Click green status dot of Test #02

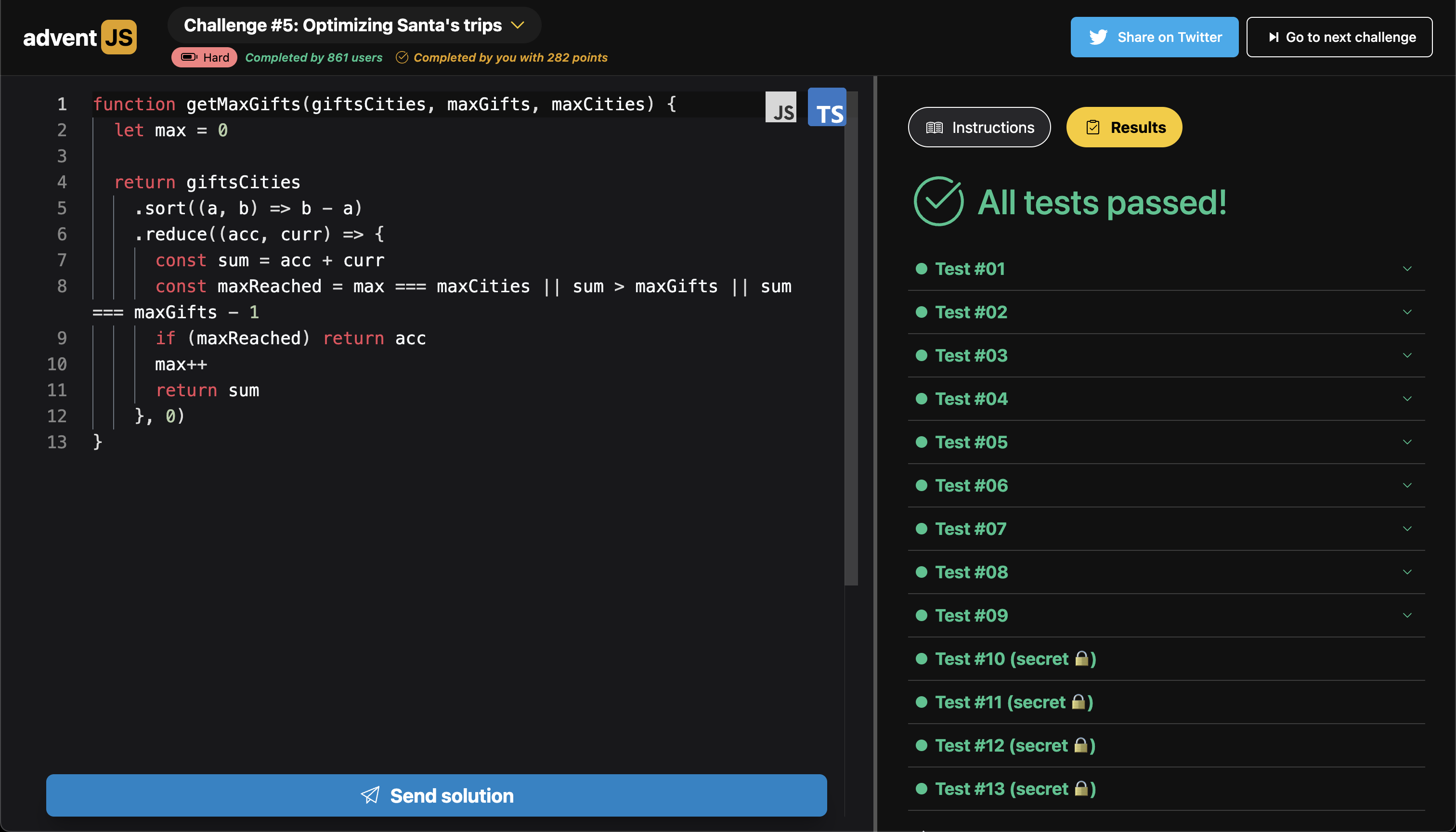tap(921, 312)
